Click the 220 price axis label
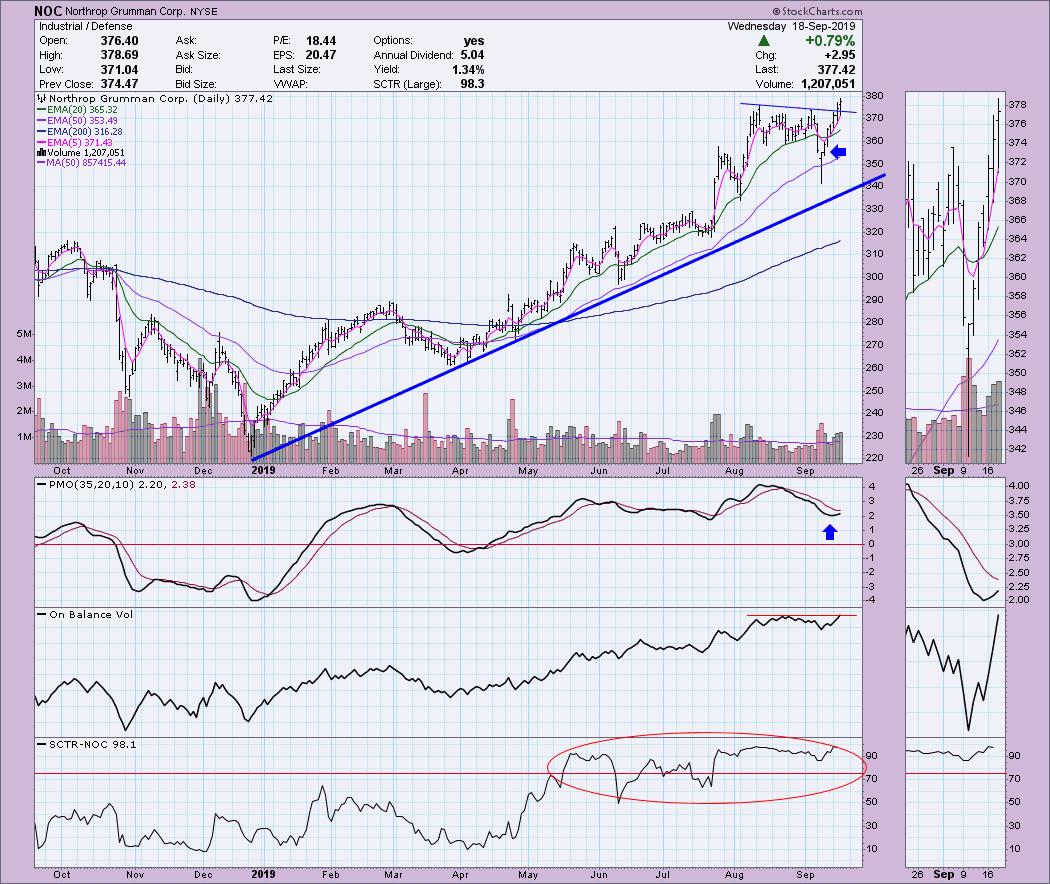This screenshot has height=884, width=1050. tap(875, 458)
